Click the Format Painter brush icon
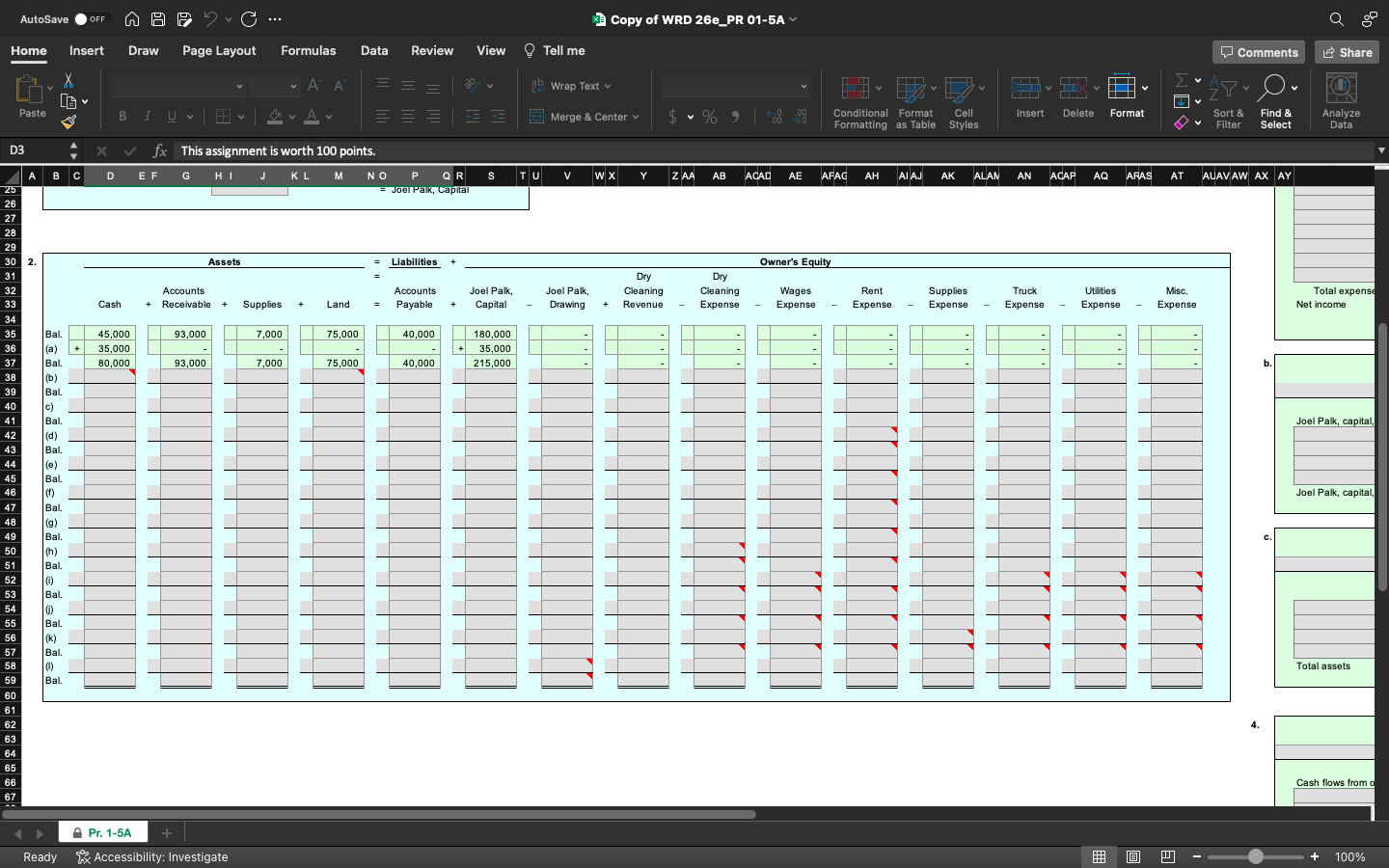Image resolution: width=1389 pixels, height=868 pixels. click(x=68, y=122)
